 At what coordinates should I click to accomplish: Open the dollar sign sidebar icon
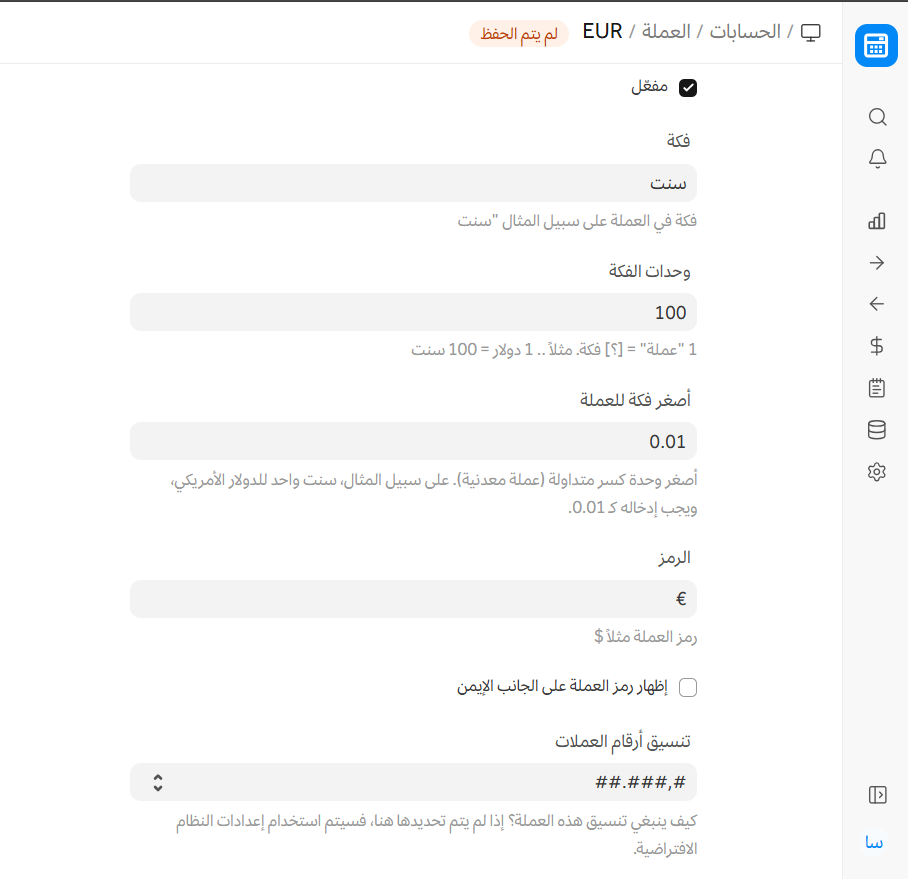click(877, 346)
